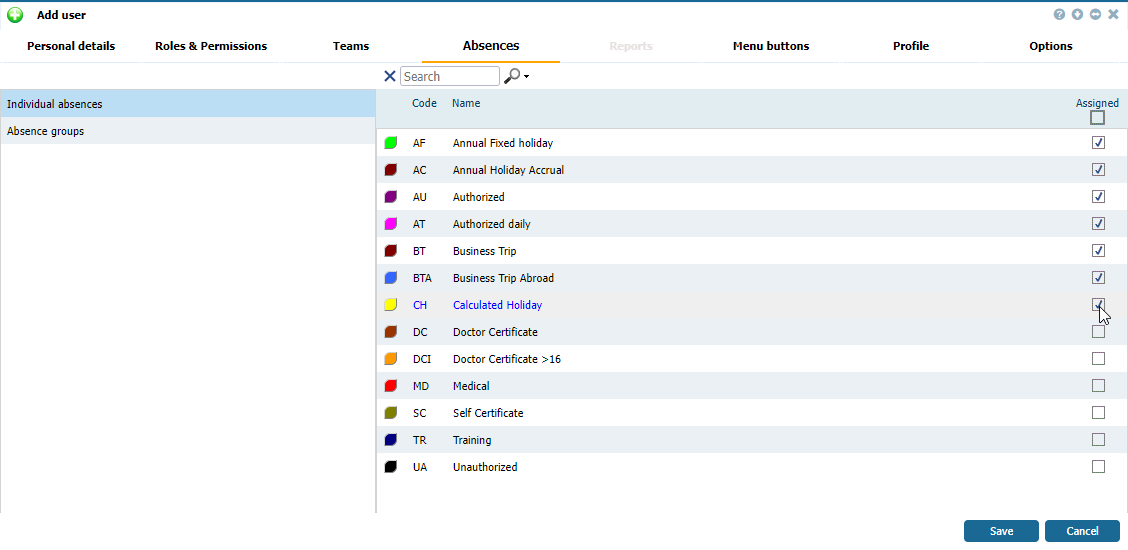The height and width of the screenshot is (550, 1128).
Task: Check the Doctor Certificate assigned checkbox
Action: tap(1098, 332)
